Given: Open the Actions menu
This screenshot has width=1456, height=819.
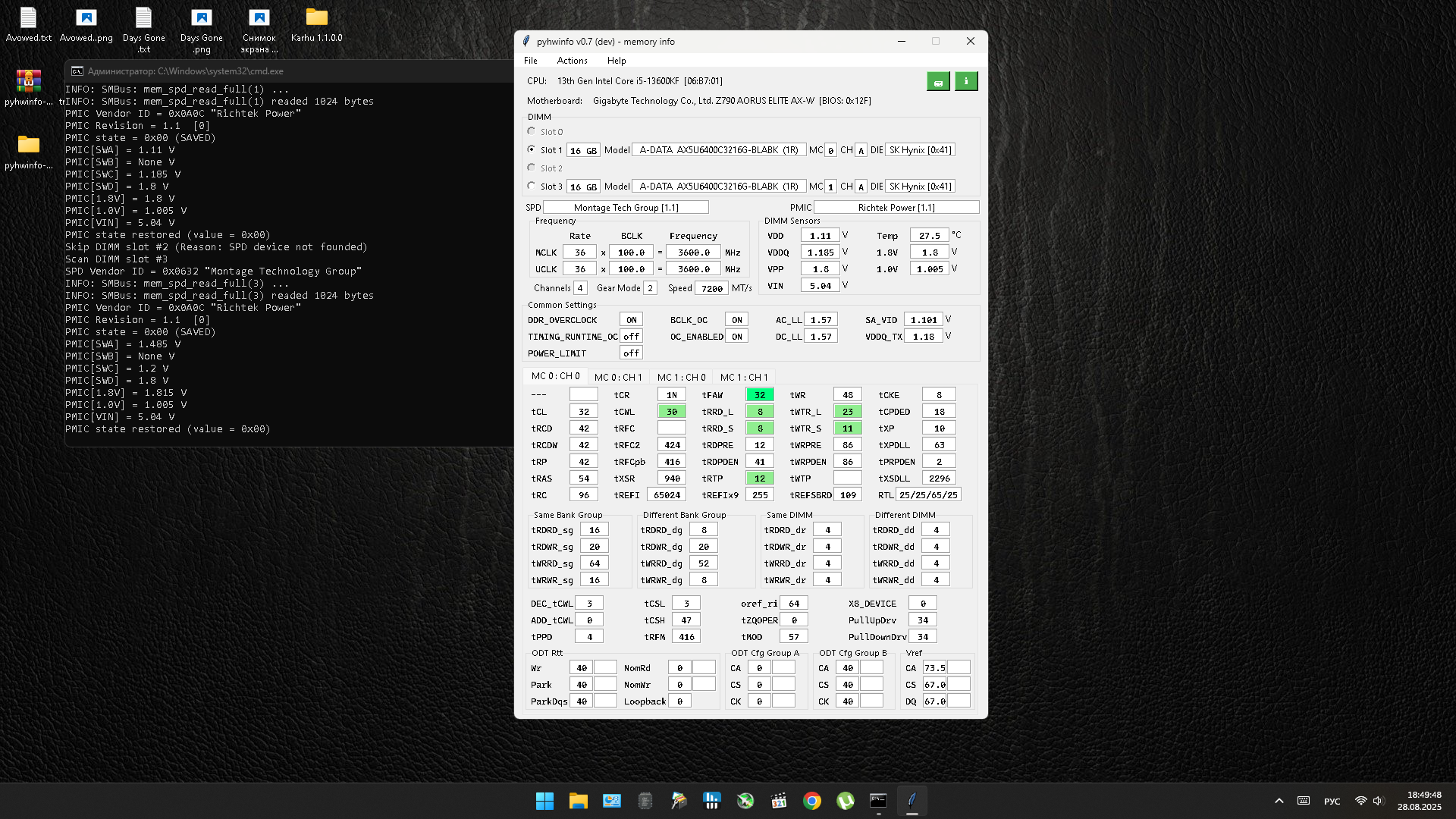Looking at the screenshot, I should (x=572, y=61).
